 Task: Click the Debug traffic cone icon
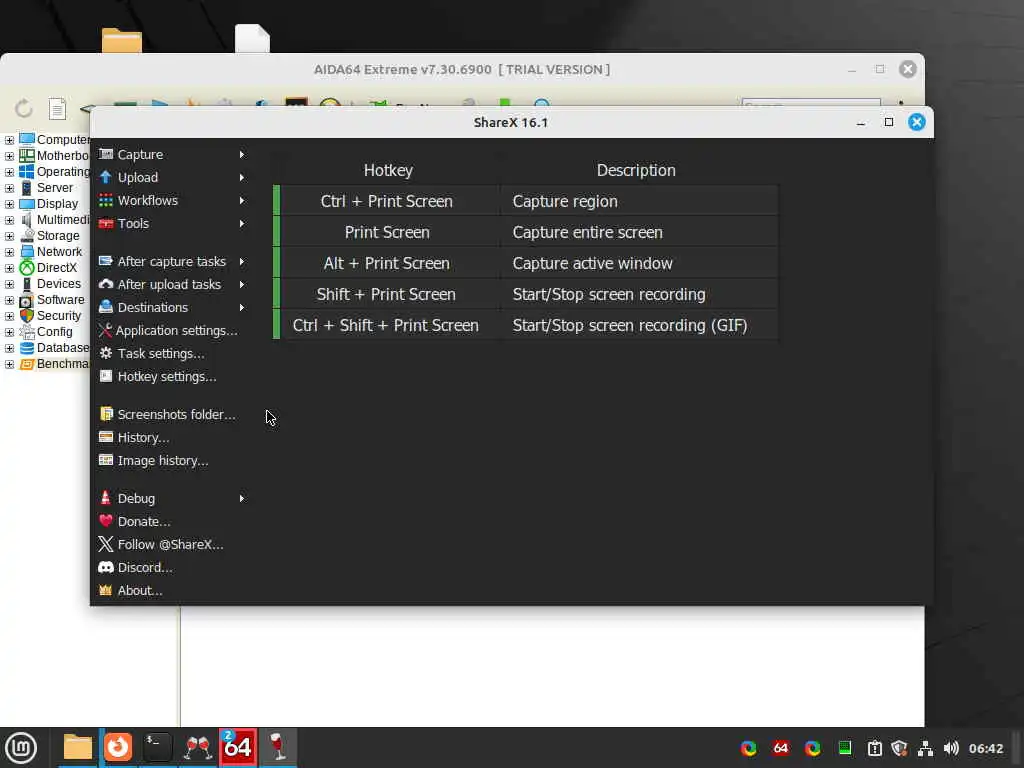point(106,498)
